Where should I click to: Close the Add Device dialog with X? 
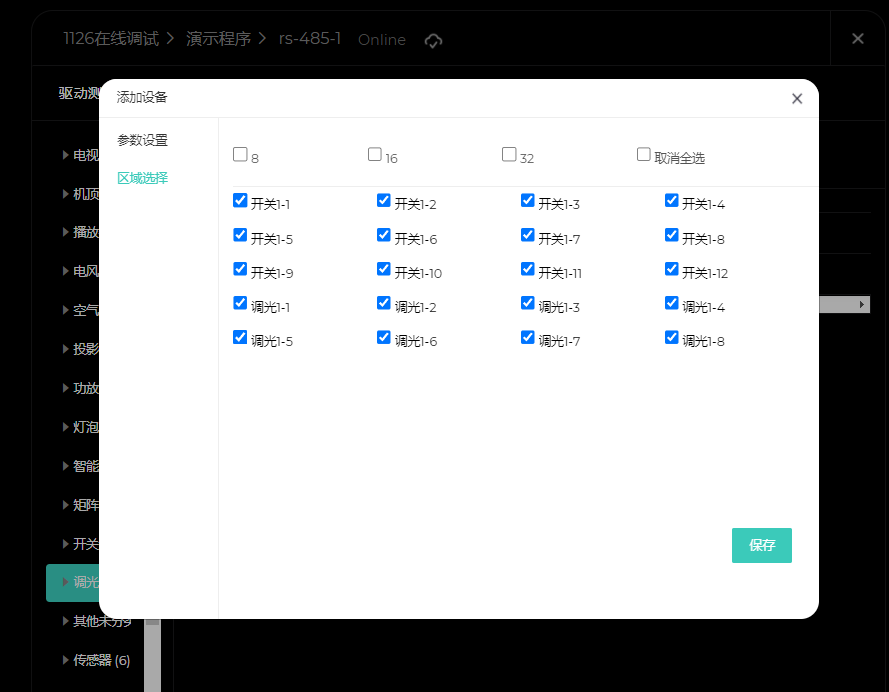tap(797, 98)
